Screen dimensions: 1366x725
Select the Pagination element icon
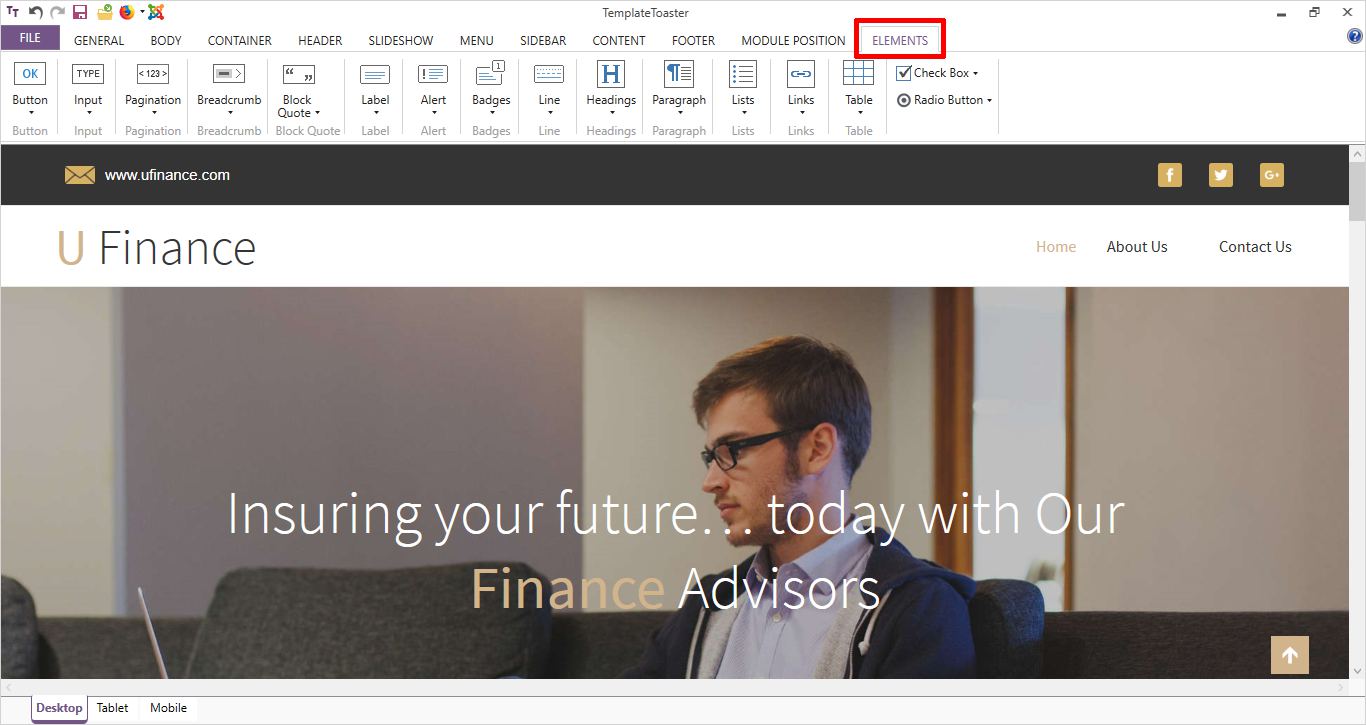153,74
